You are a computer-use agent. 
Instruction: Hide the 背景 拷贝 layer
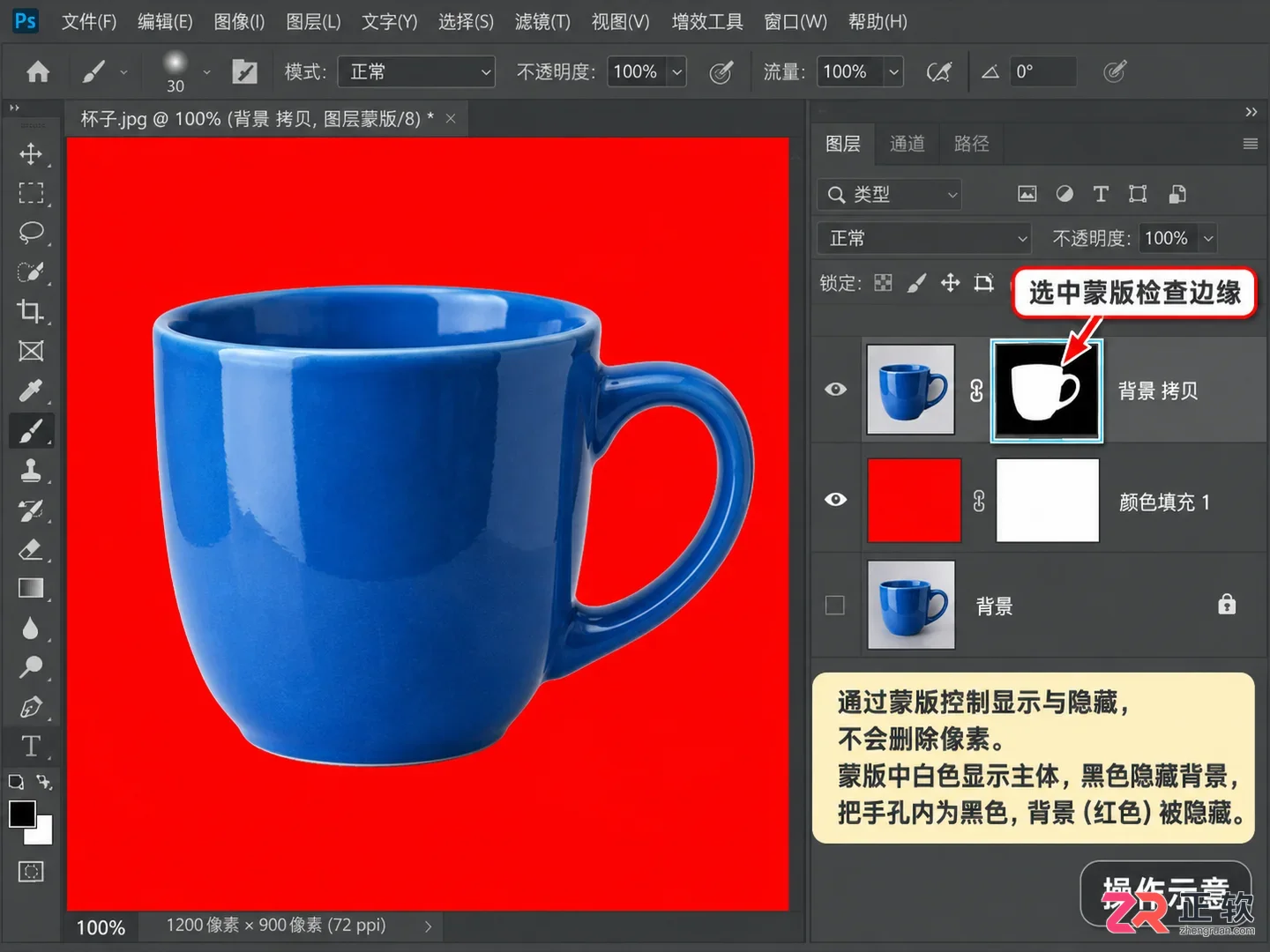click(x=836, y=390)
